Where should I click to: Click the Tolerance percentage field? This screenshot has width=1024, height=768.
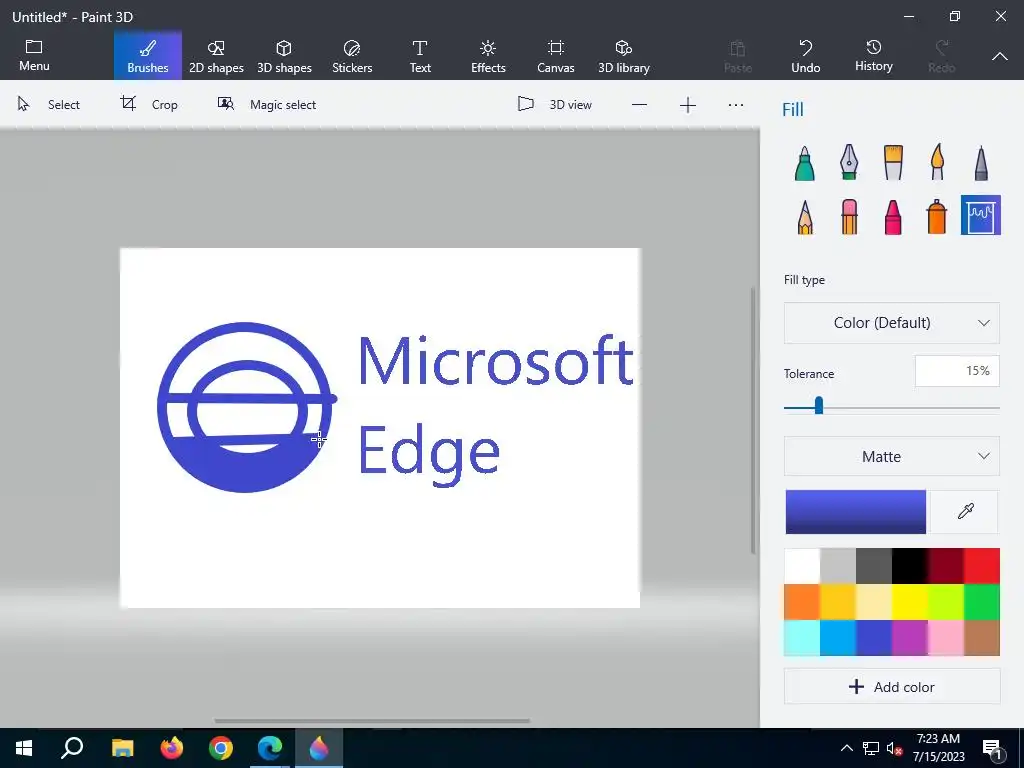coord(957,371)
